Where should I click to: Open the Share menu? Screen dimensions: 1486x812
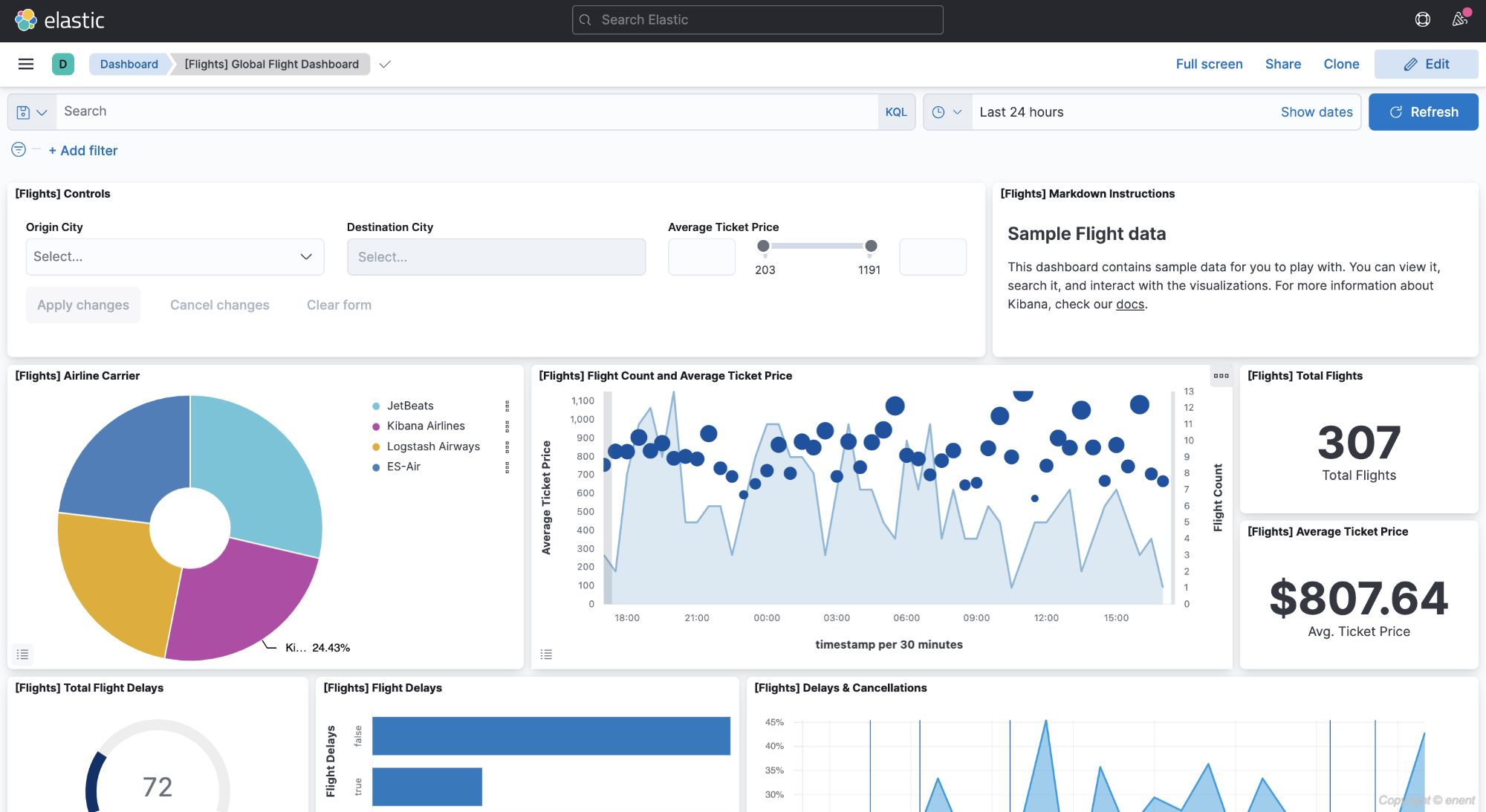(x=1283, y=64)
